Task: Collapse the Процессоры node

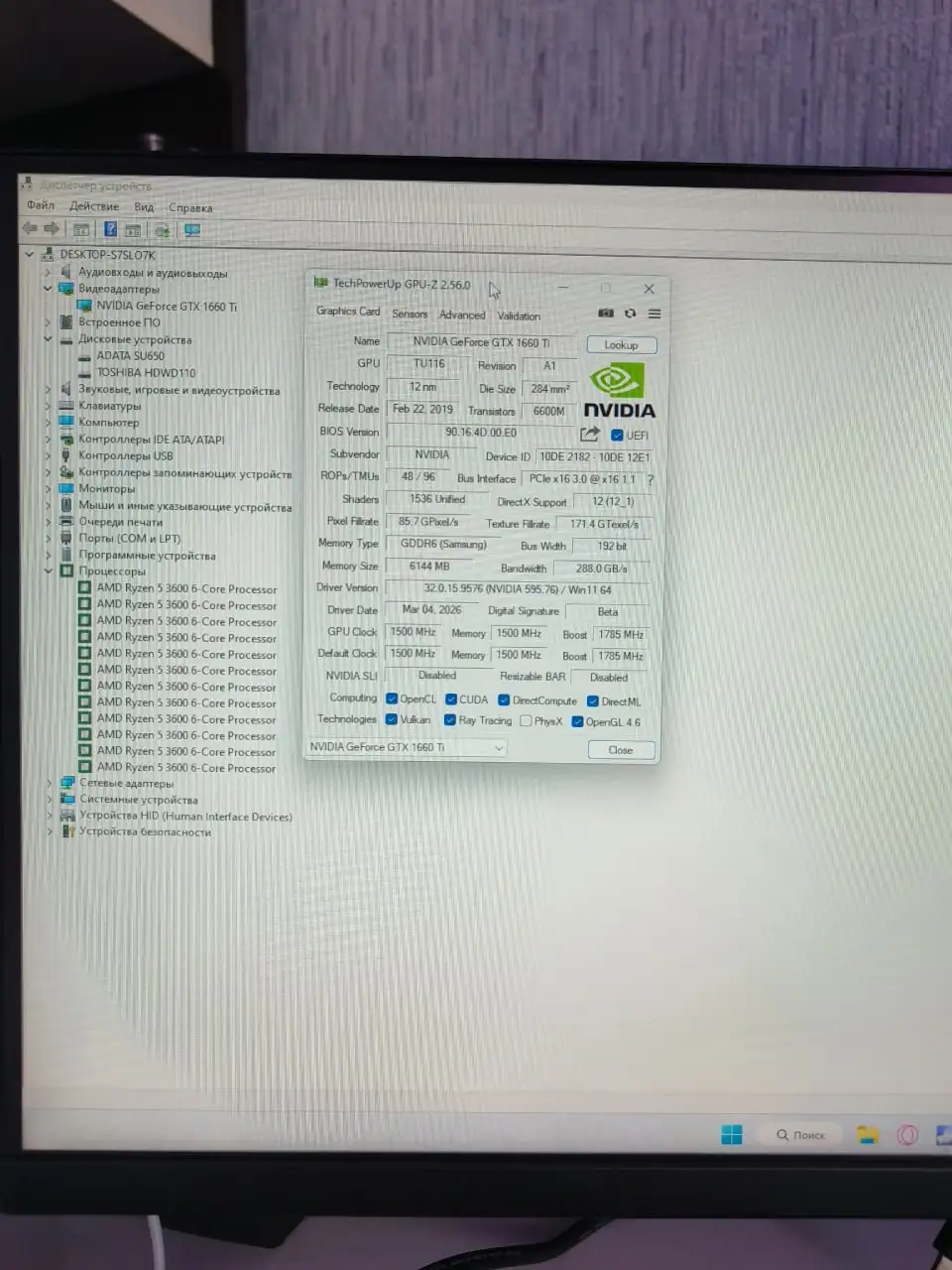Action: pos(47,571)
